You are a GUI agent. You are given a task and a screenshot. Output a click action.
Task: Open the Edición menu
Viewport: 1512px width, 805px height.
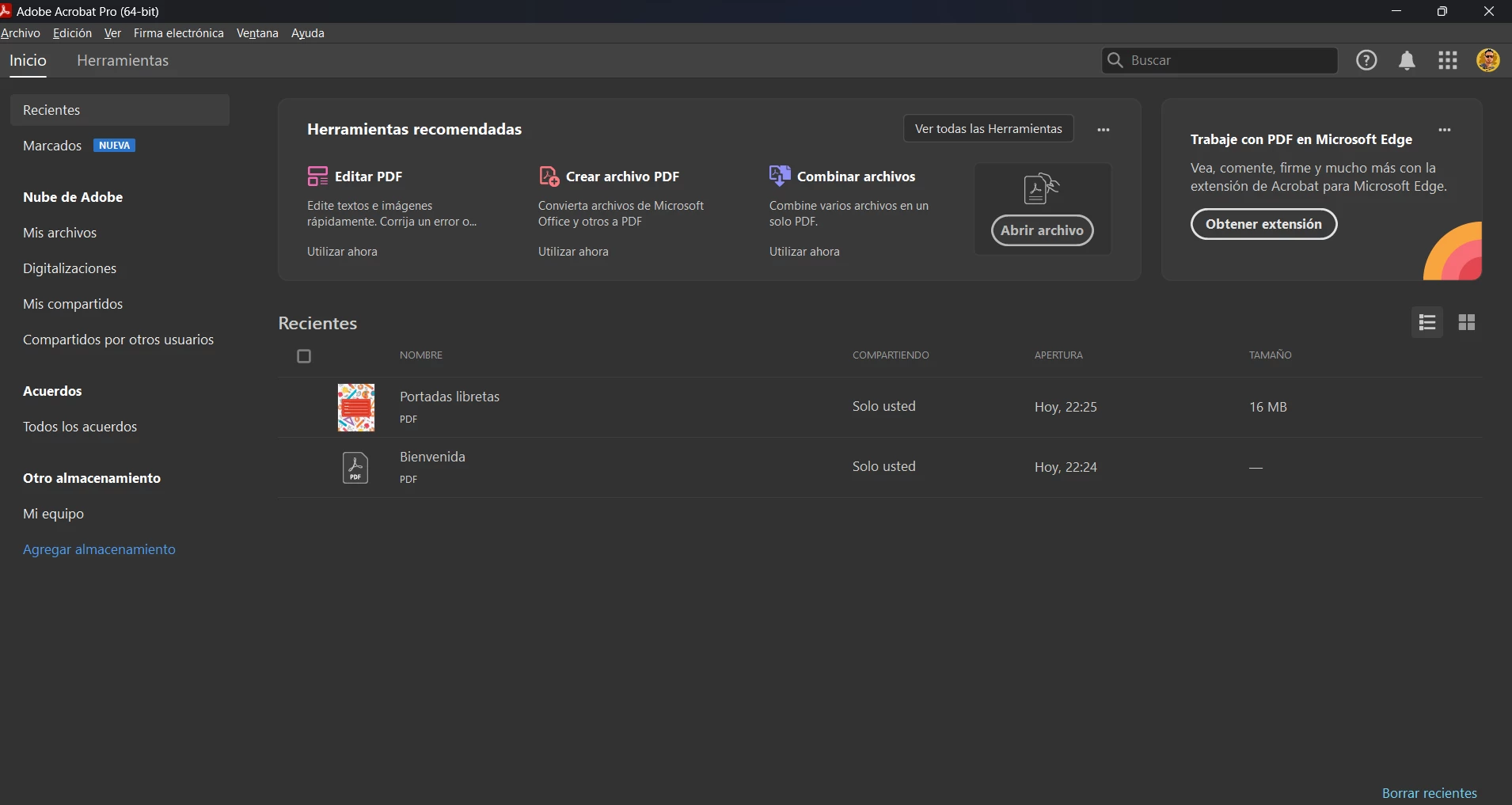click(72, 33)
